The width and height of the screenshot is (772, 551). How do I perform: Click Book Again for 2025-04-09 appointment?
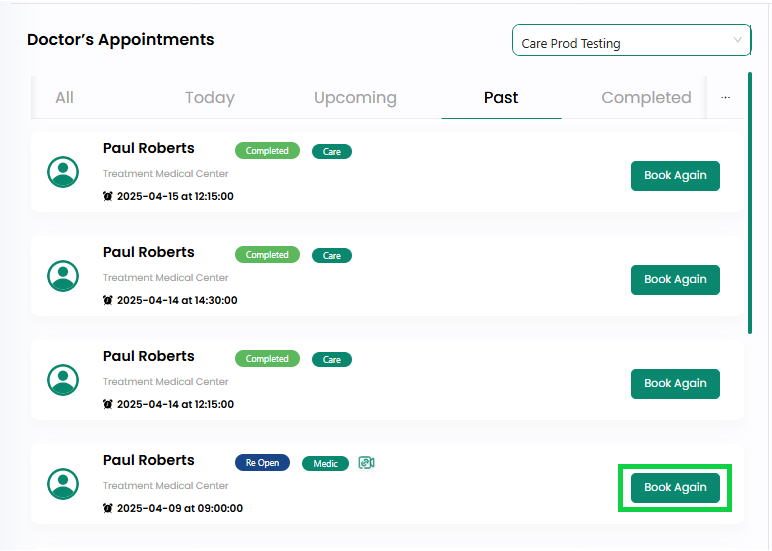coord(675,487)
